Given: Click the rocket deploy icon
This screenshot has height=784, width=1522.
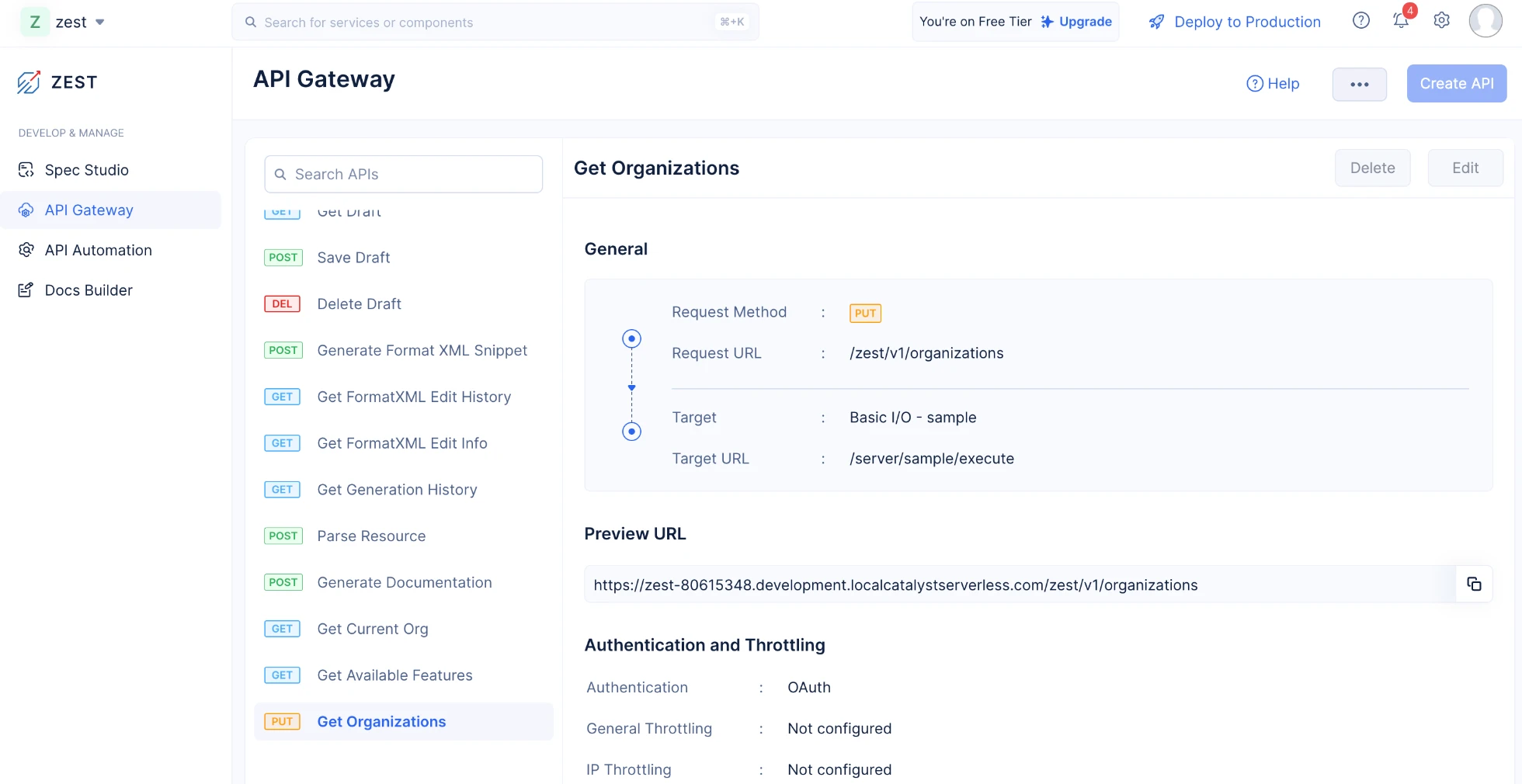Looking at the screenshot, I should tap(1156, 22).
